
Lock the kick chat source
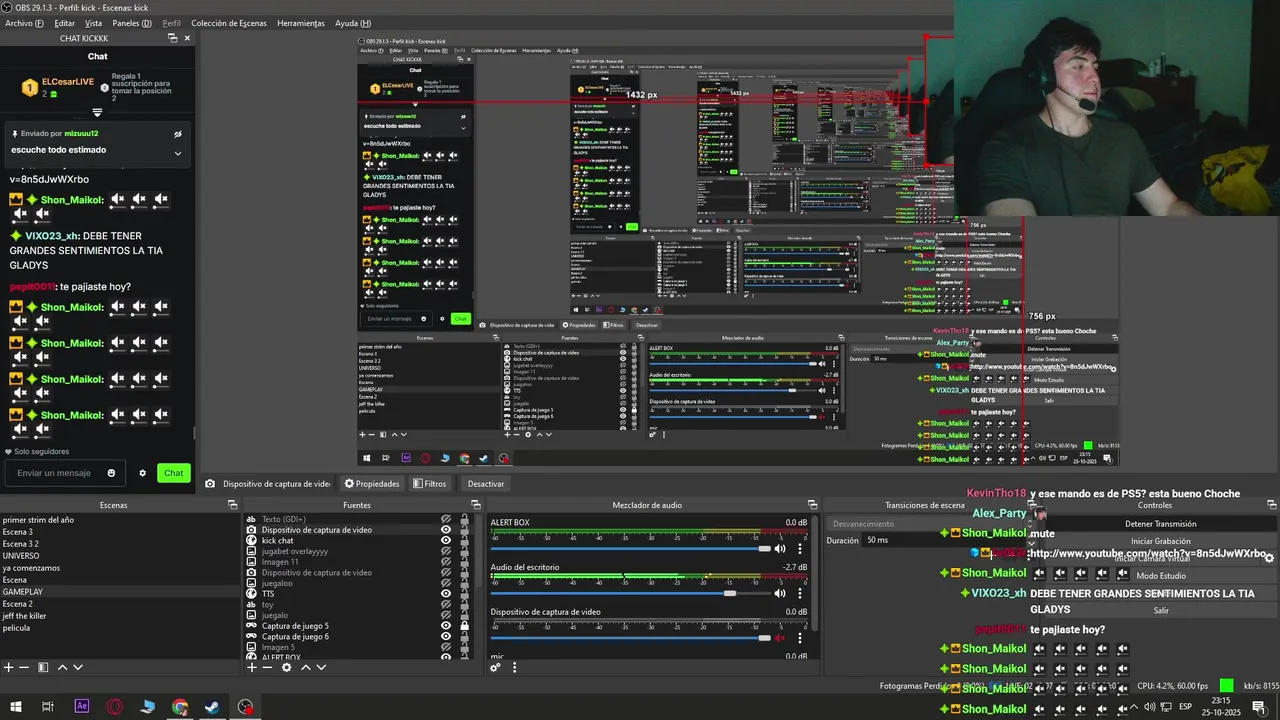click(464, 540)
